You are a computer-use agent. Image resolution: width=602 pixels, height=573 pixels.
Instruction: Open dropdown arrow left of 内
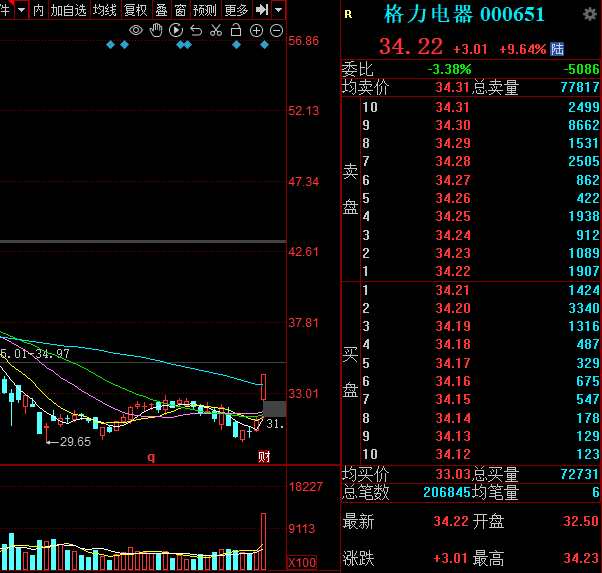tap(22, 10)
